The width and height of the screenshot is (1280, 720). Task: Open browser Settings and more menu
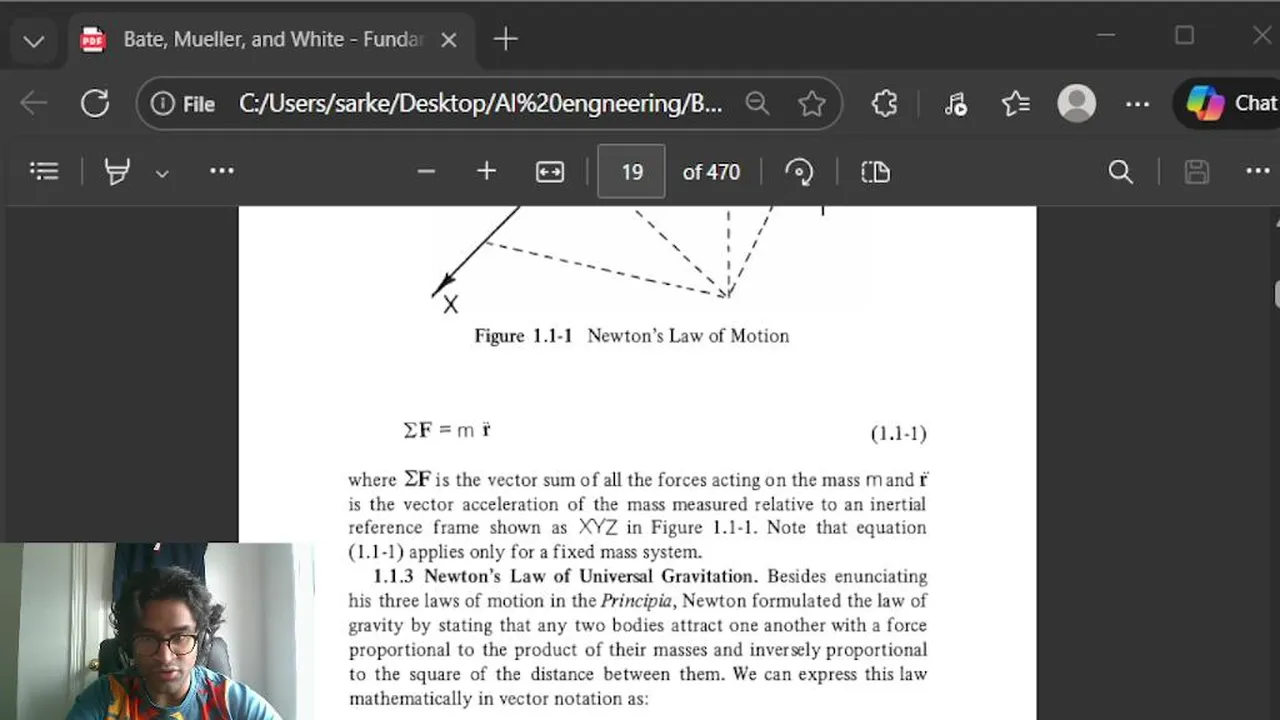tap(1137, 103)
